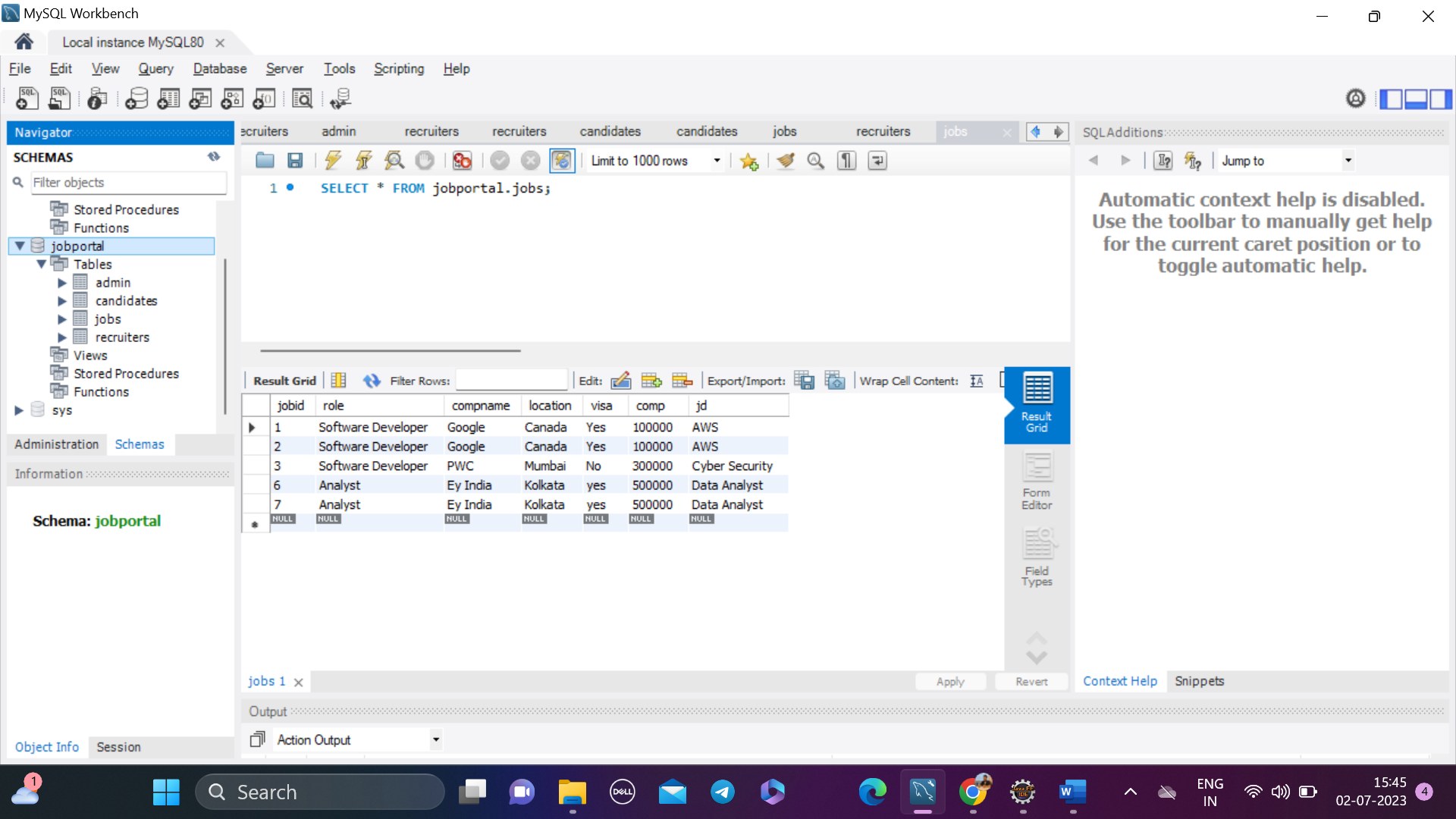1456x819 pixels.
Task: Search table data icon in toolbar
Action: pos(302,99)
